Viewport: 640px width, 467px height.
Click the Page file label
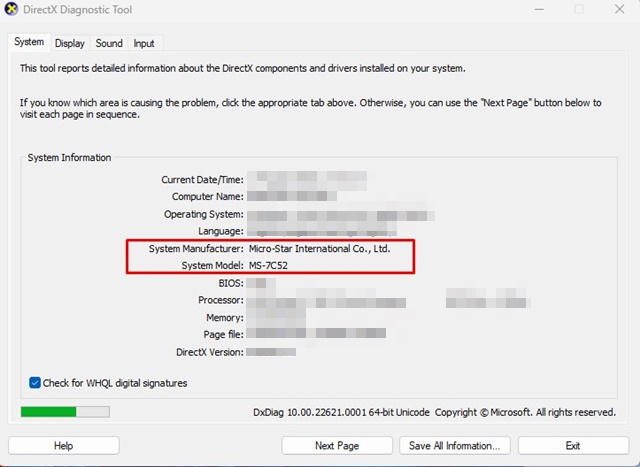click(x=223, y=334)
